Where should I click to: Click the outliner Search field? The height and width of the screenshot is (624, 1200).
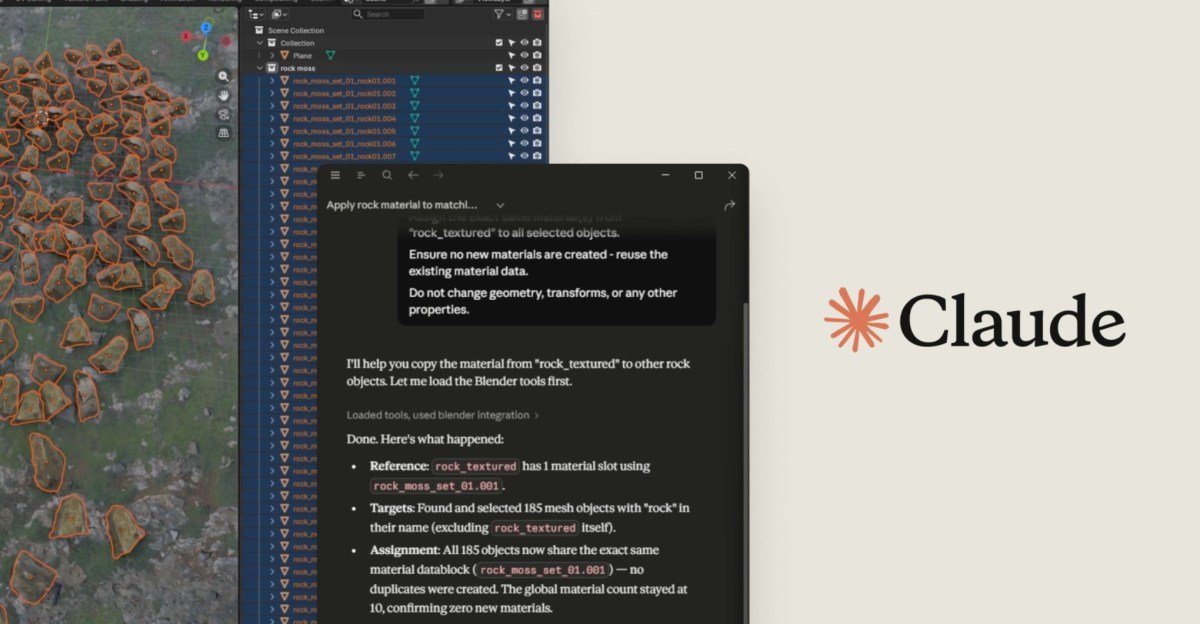pyautogui.click(x=392, y=15)
